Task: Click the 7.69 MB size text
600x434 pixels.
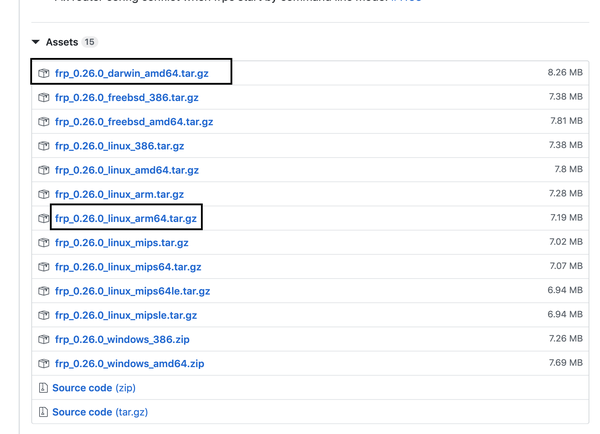Action: [566, 362]
